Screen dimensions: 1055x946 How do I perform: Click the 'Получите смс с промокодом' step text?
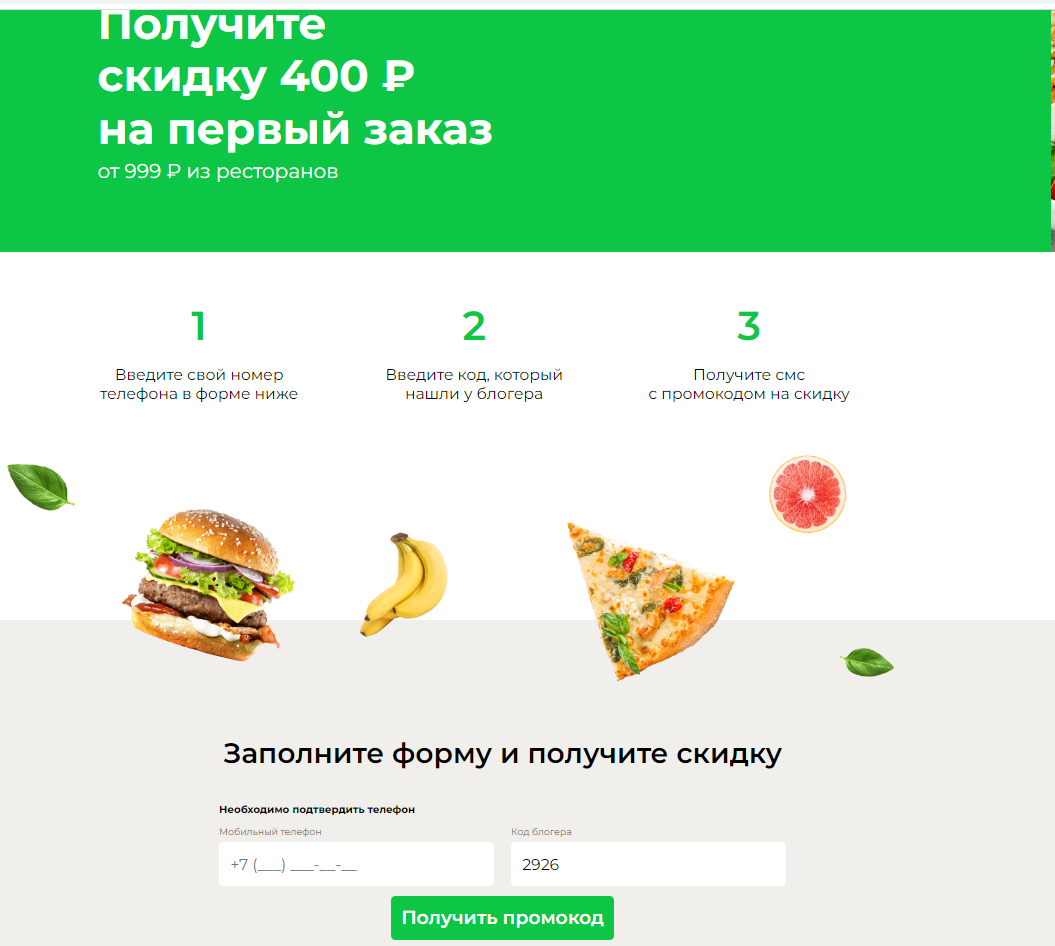coord(748,384)
